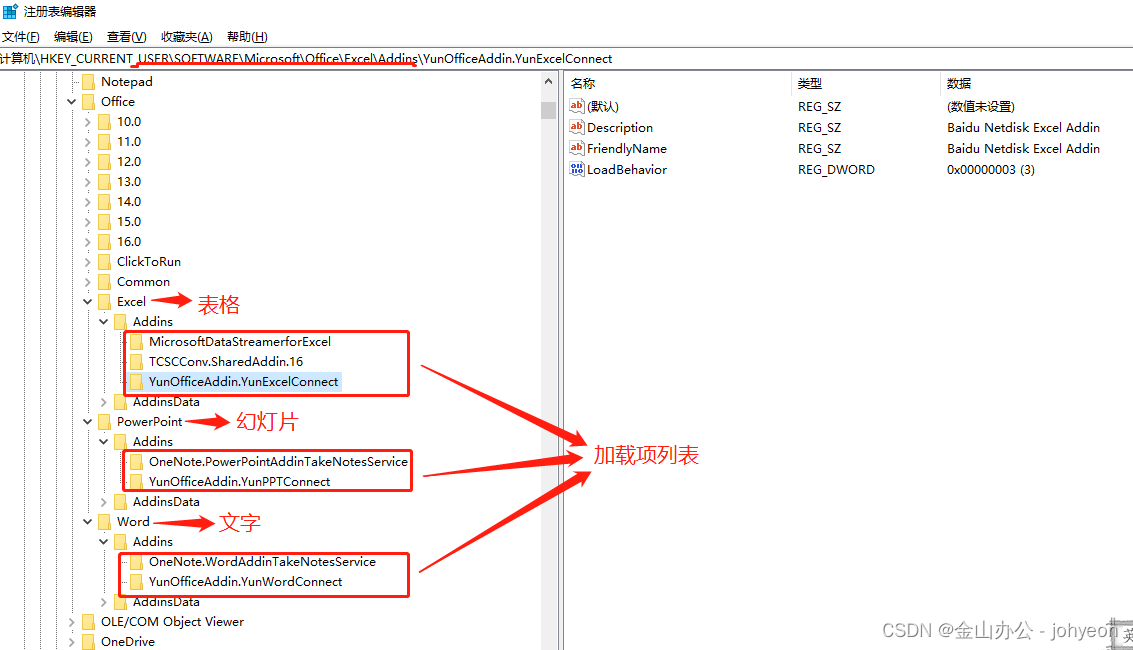Select the 12.0 folder icon

tap(104, 162)
